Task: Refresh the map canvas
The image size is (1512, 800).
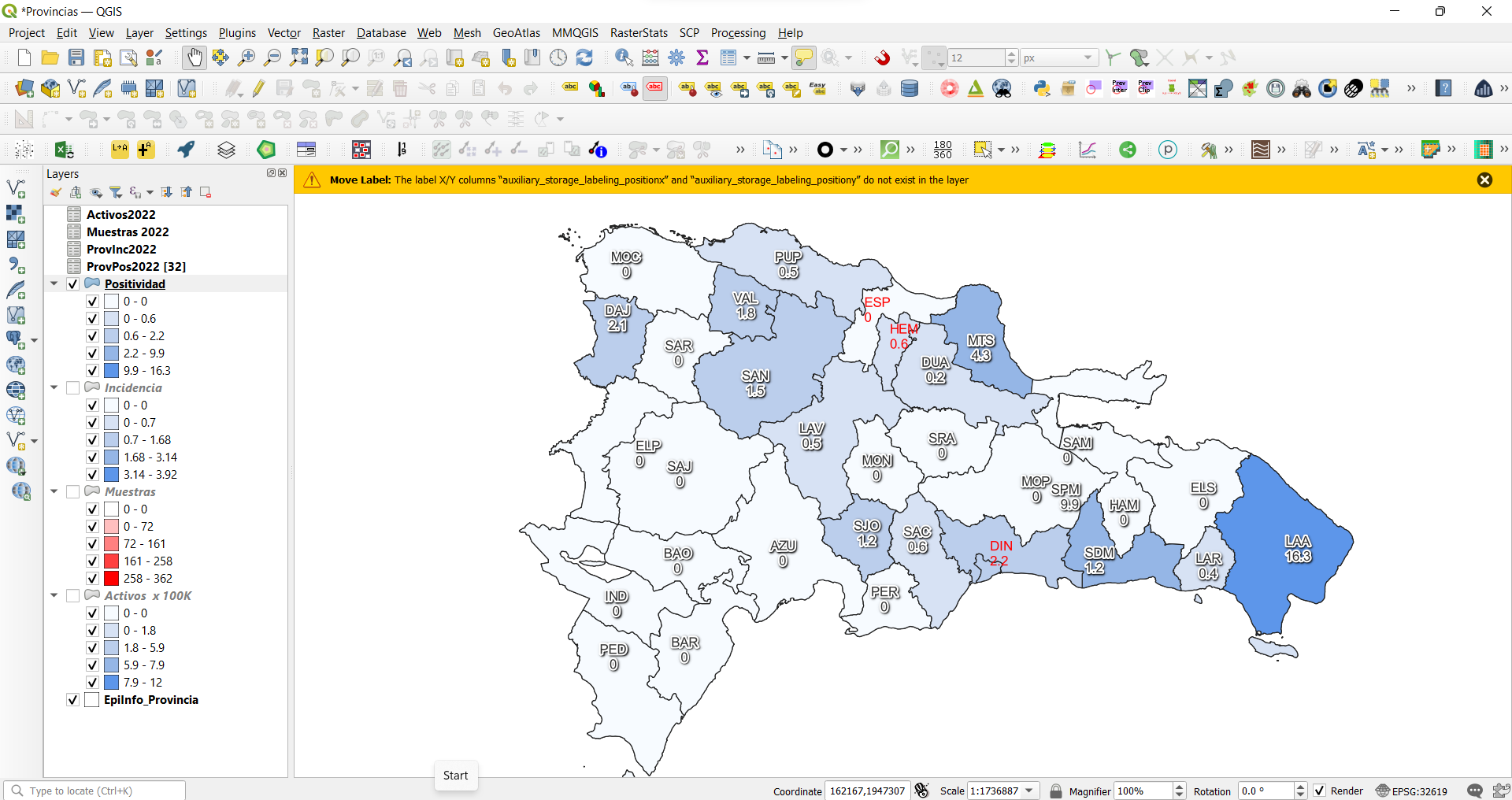Action: coord(584,57)
